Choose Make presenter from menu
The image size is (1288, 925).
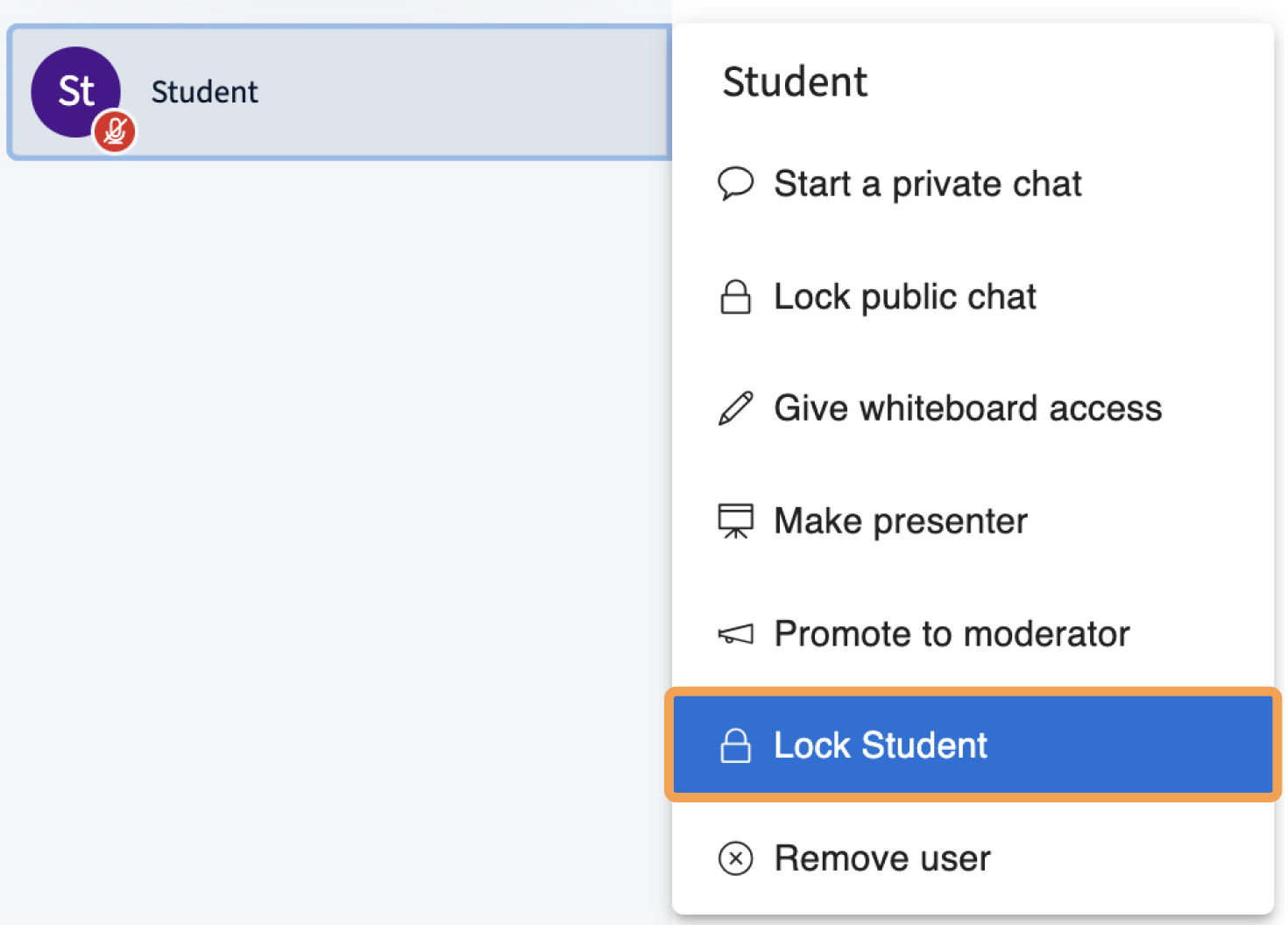click(900, 521)
